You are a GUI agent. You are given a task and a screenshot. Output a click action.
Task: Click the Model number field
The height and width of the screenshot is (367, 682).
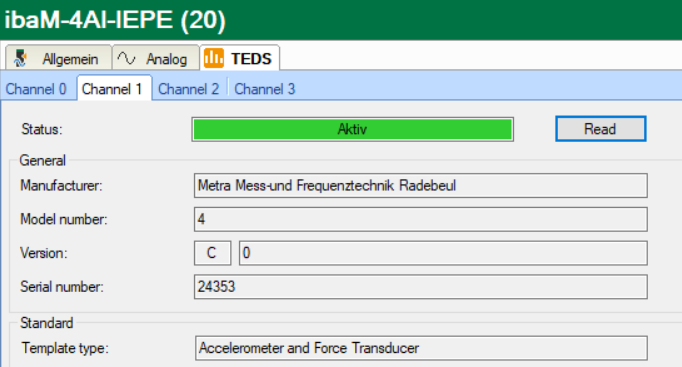pos(421,219)
